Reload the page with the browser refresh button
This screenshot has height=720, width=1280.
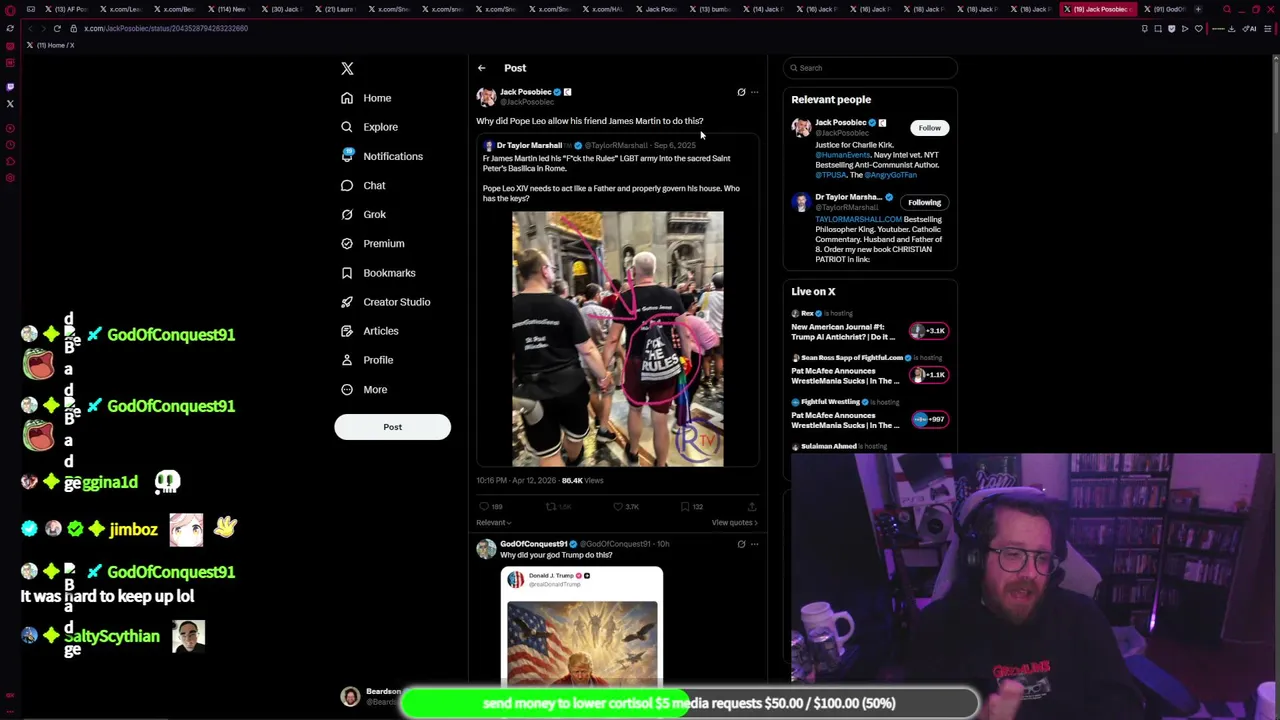point(57,28)
